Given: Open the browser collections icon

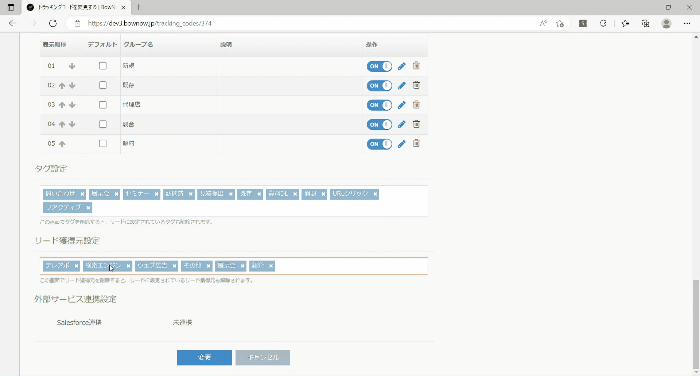Looking at the screenshot, I should pyautogui.click(x=646, y=23).
